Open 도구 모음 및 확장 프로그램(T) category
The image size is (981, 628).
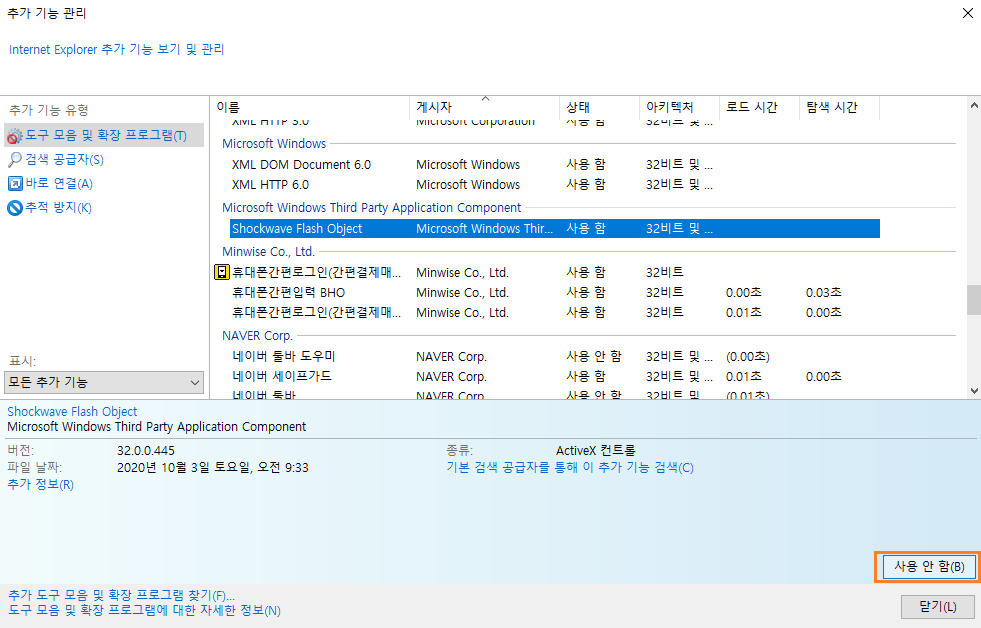click(106, 135)
